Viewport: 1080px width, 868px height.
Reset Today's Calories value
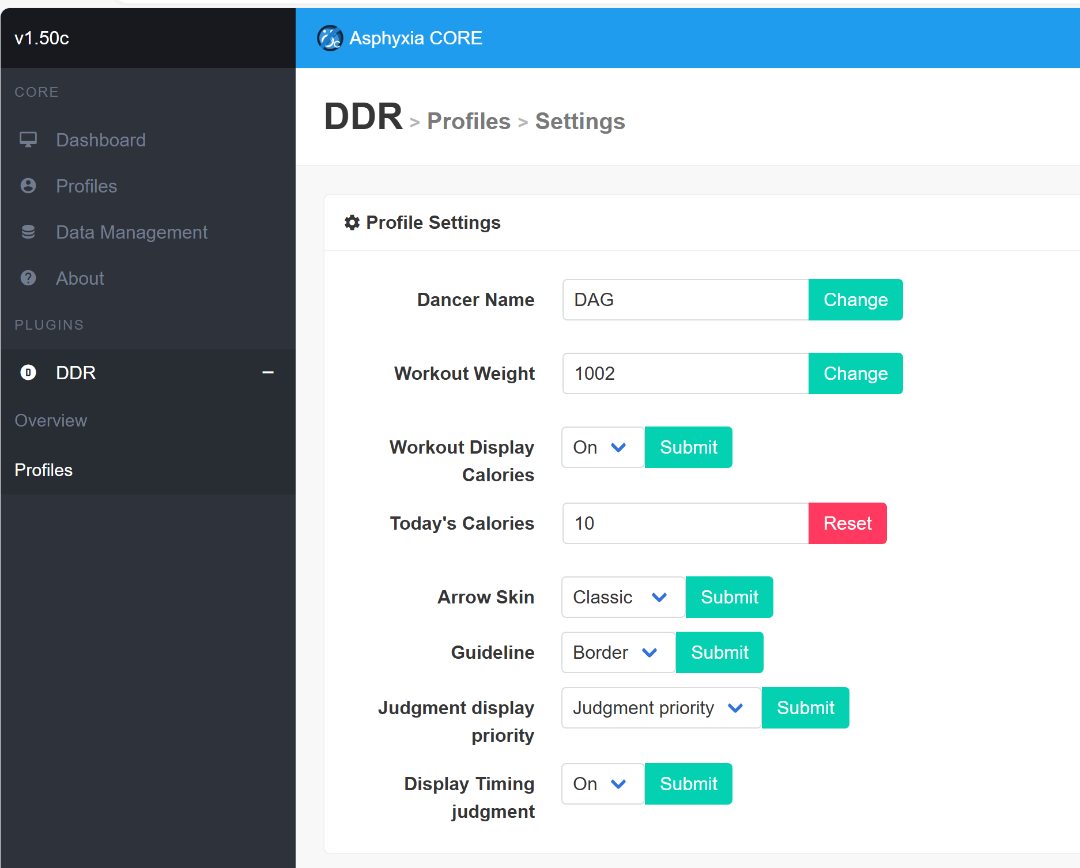847,524
